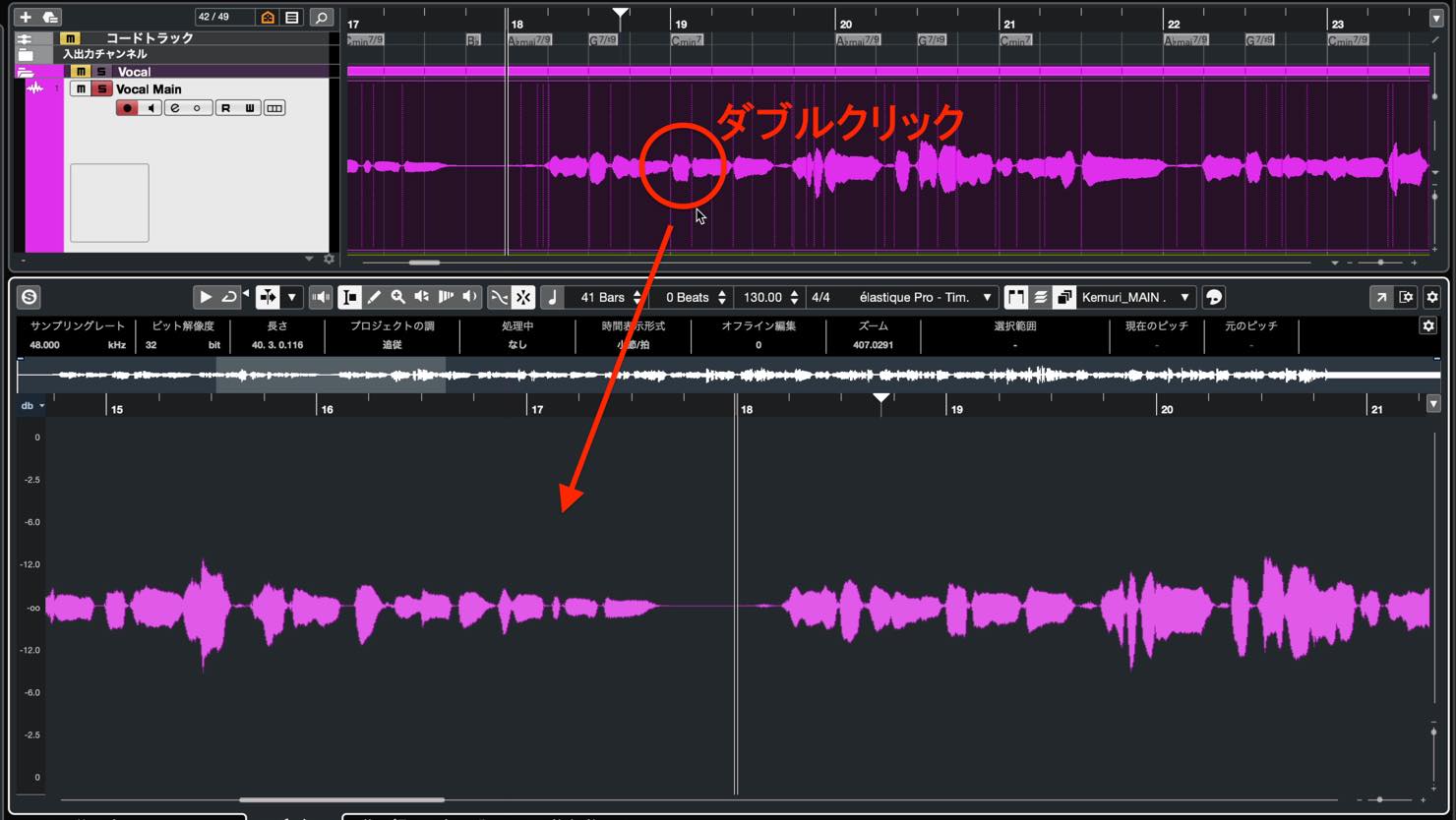Toggle Audition Loop button
The image size is (1456, 820).
click(x=229, y=297)
